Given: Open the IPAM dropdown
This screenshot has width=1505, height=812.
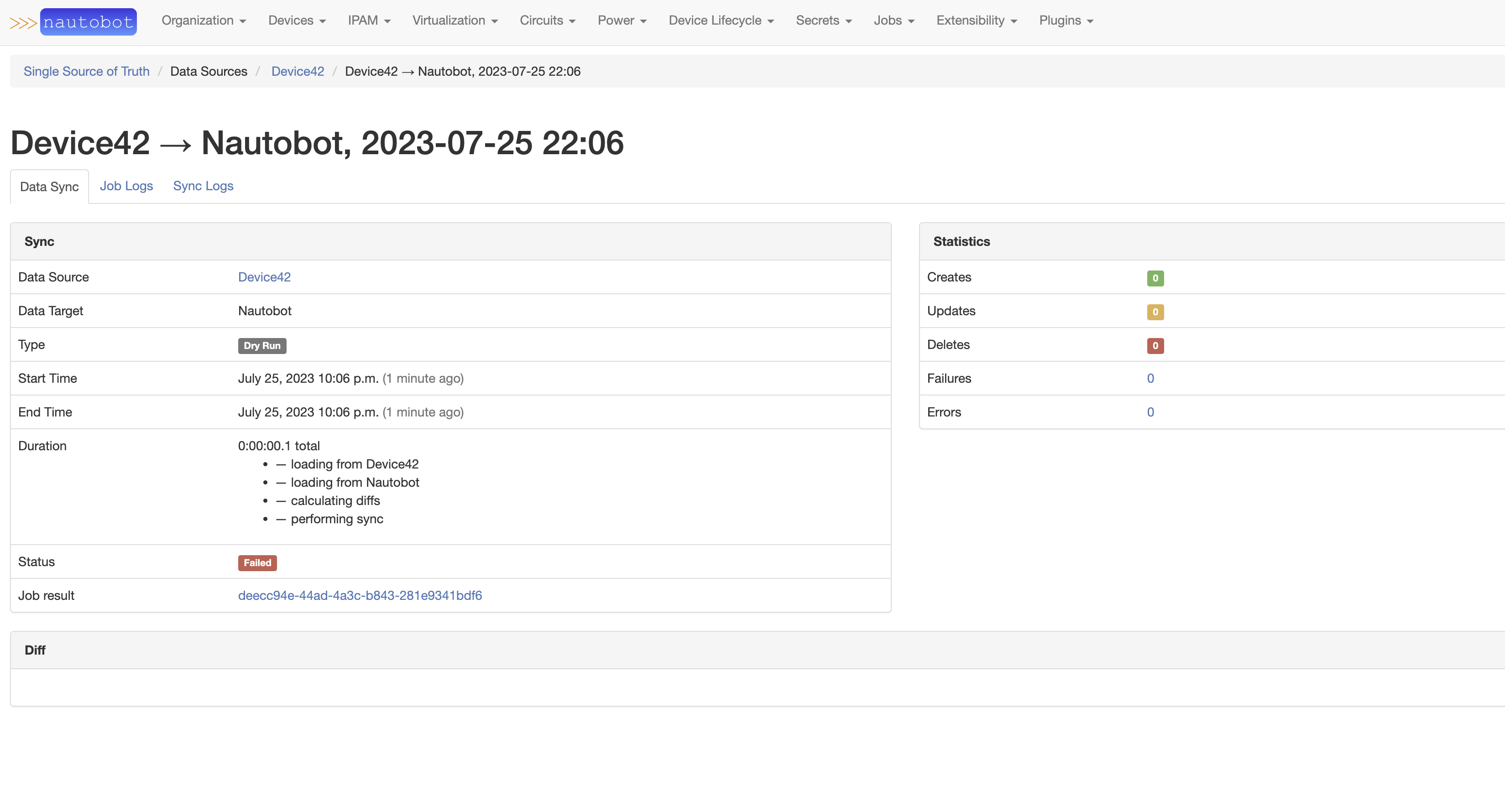Looking at the screenshot, I should coord(369,21).
